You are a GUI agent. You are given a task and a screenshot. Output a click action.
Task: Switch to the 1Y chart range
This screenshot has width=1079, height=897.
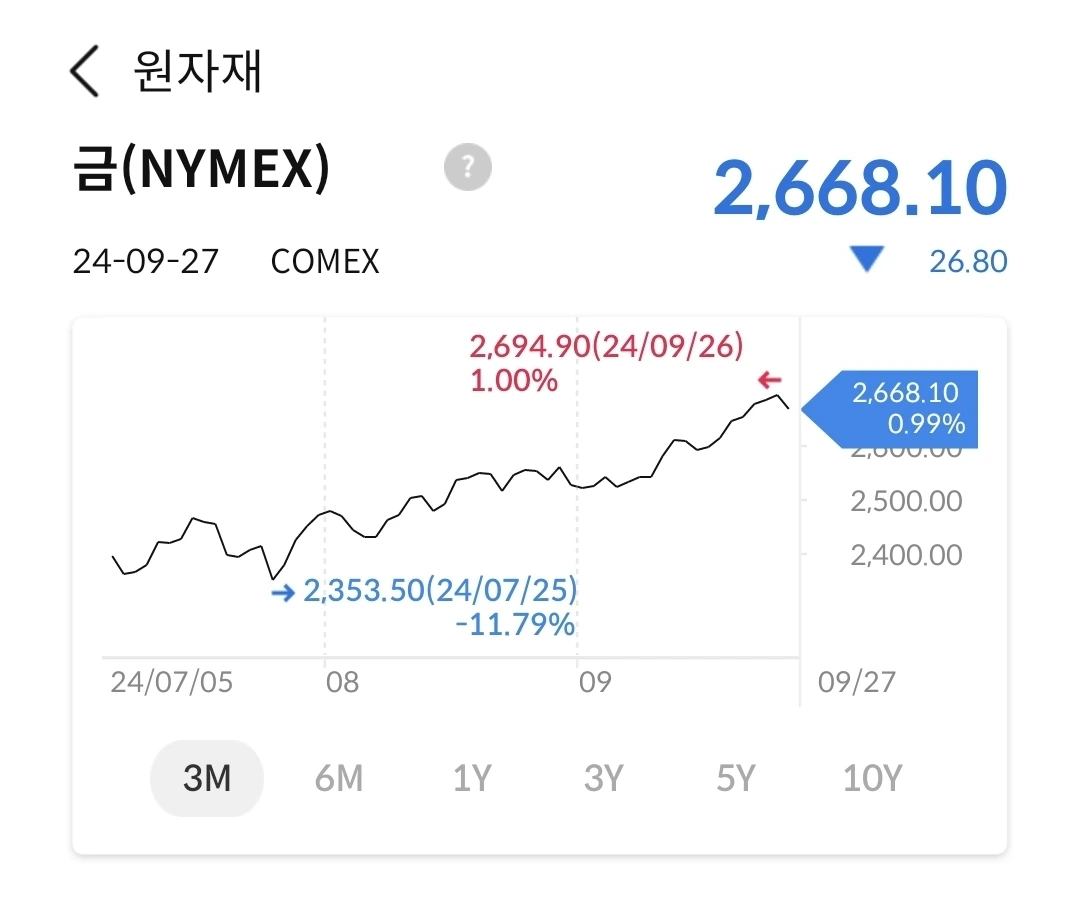pyautogui.click(x=472, y=778)
